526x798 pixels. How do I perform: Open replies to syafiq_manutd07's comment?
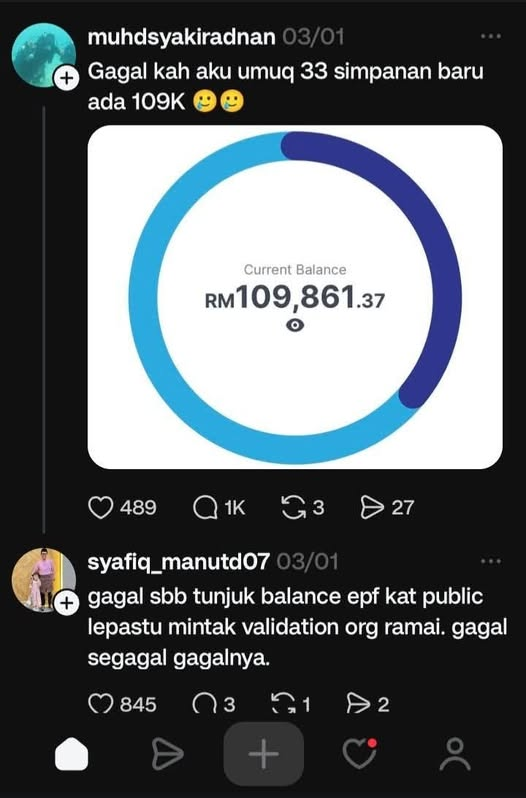click(205, 704)
